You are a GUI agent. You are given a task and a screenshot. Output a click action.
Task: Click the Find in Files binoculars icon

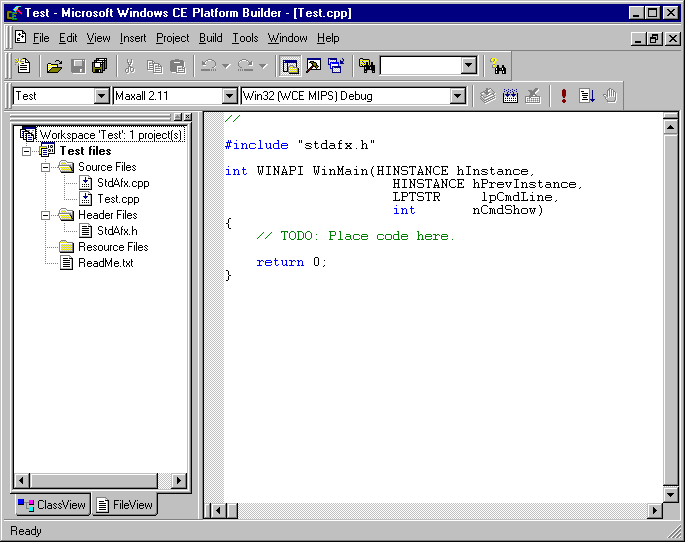(x=367, y=66)
